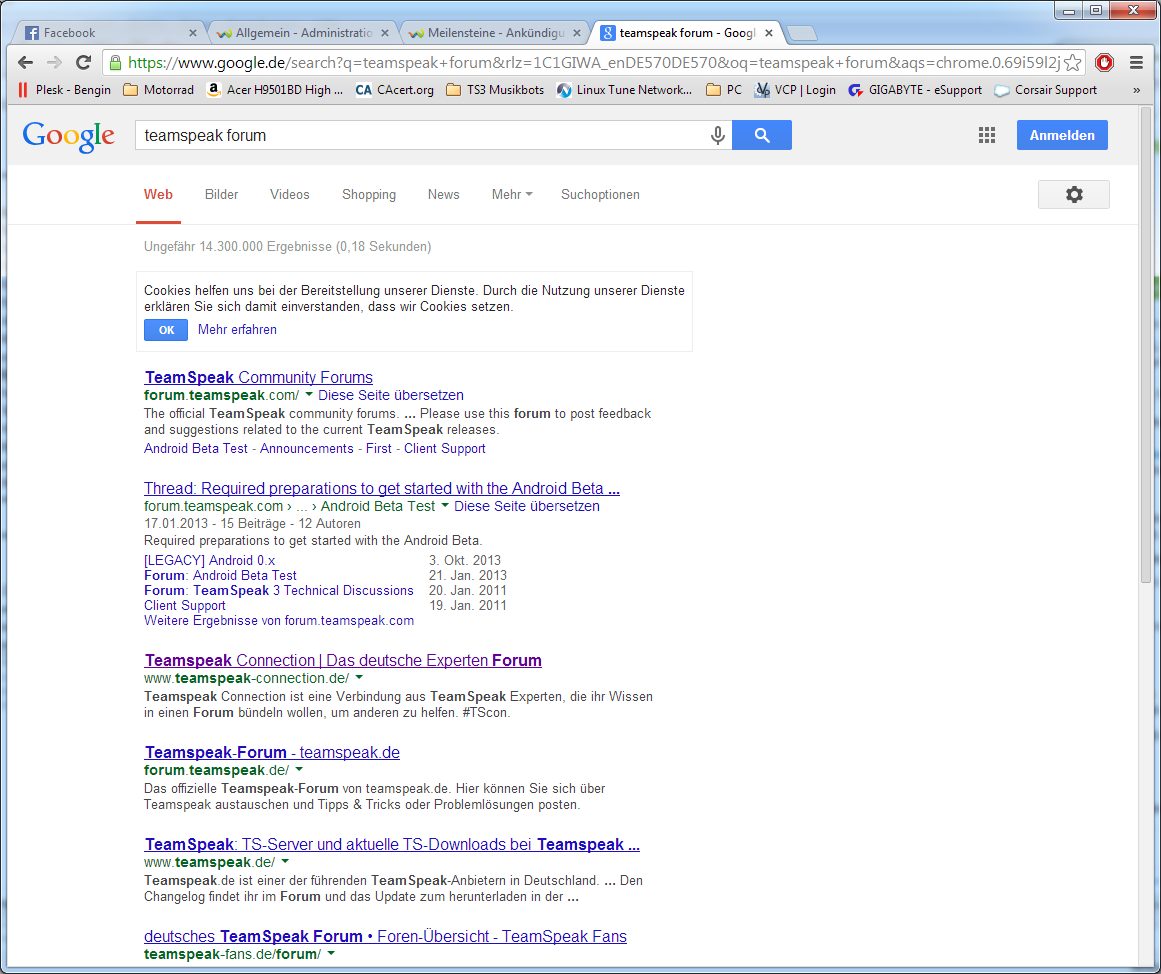Open the Chrome menu hamburger icon
Image resolution: width=1161 pixels, height=974 pixels.
[x=1136, y=62]
